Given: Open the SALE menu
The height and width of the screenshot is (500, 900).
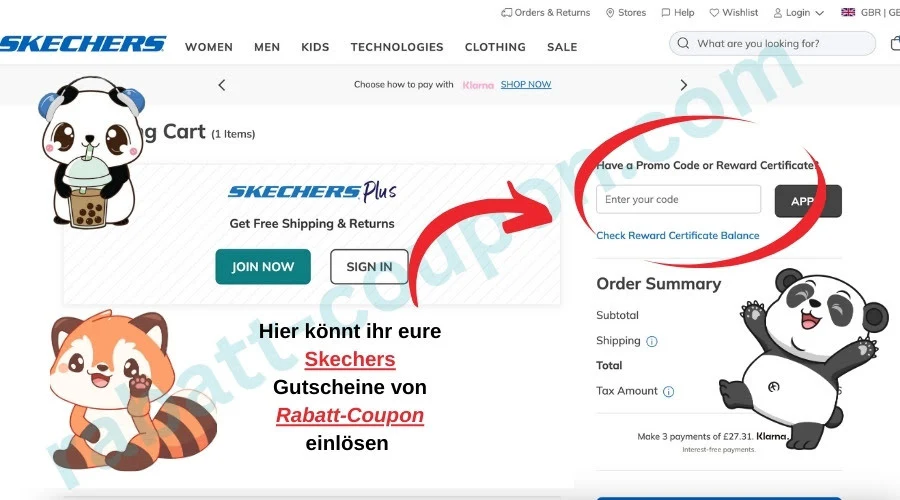Looking at the screenshot, I should coord(562,47).
